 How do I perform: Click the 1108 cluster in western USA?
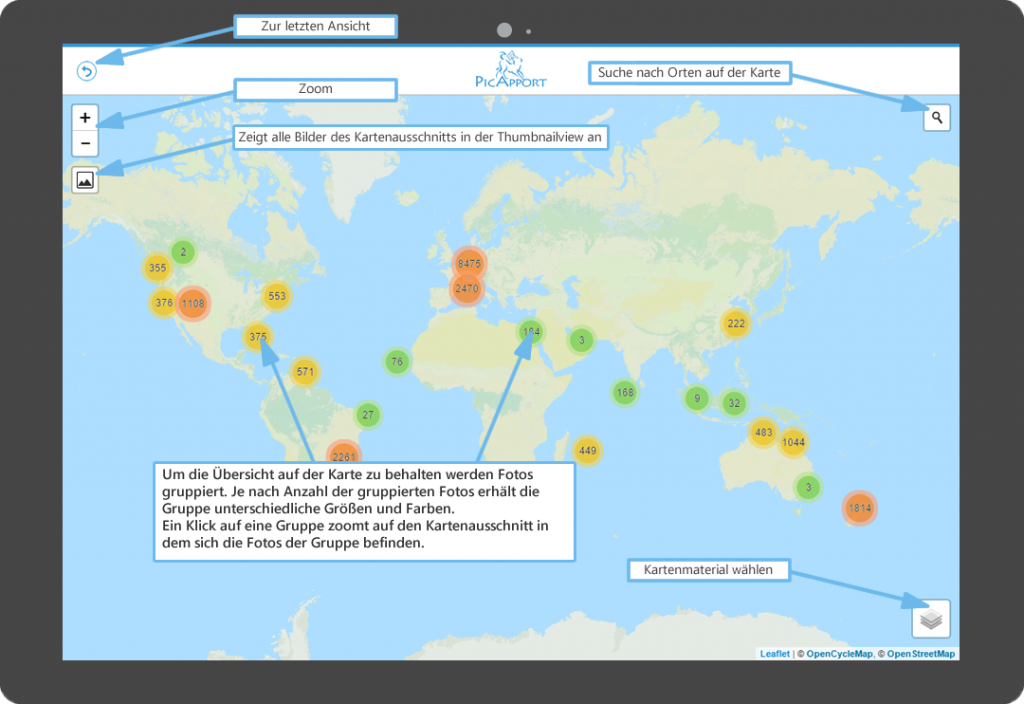(193, 303)
